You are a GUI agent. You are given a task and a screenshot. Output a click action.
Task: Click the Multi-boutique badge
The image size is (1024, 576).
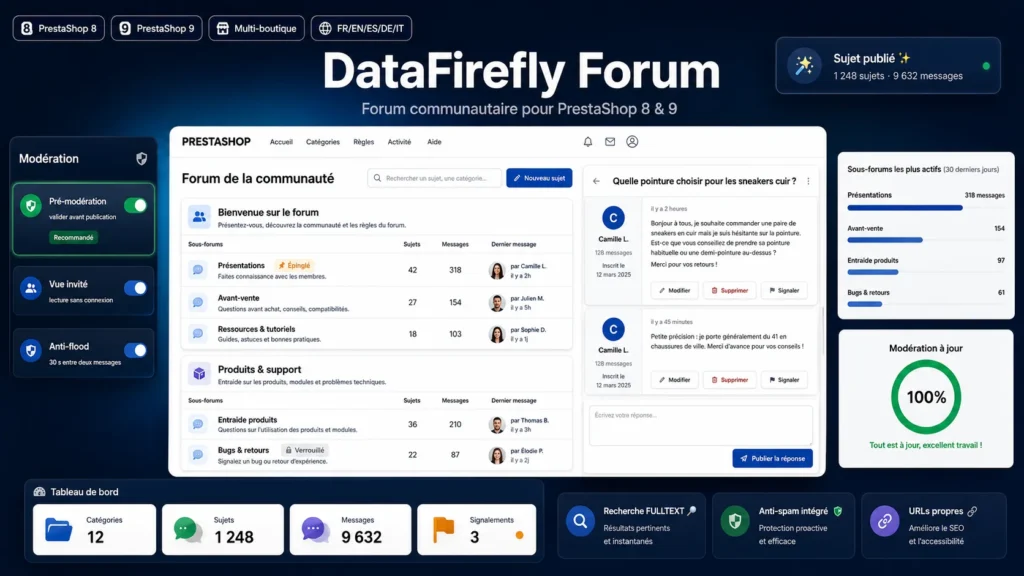[257, 28]
